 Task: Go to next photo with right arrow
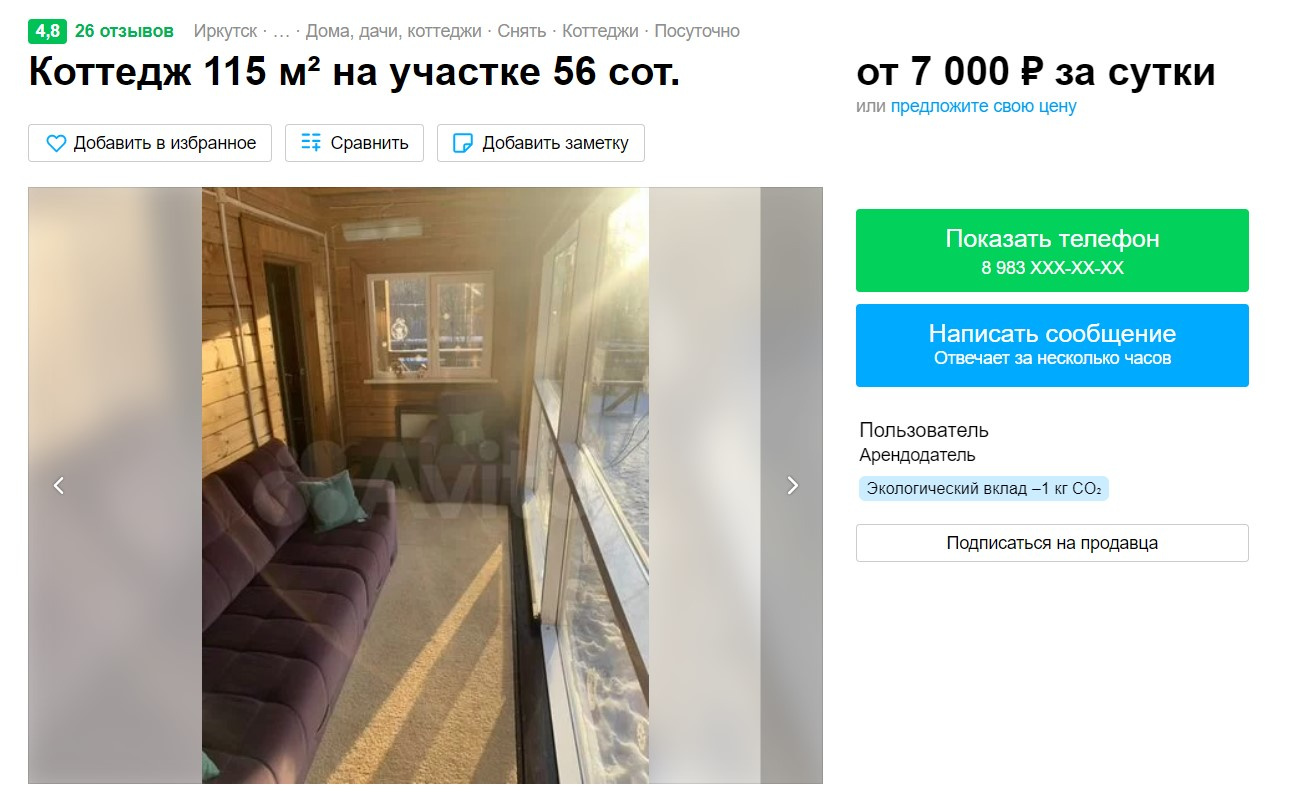792,485
